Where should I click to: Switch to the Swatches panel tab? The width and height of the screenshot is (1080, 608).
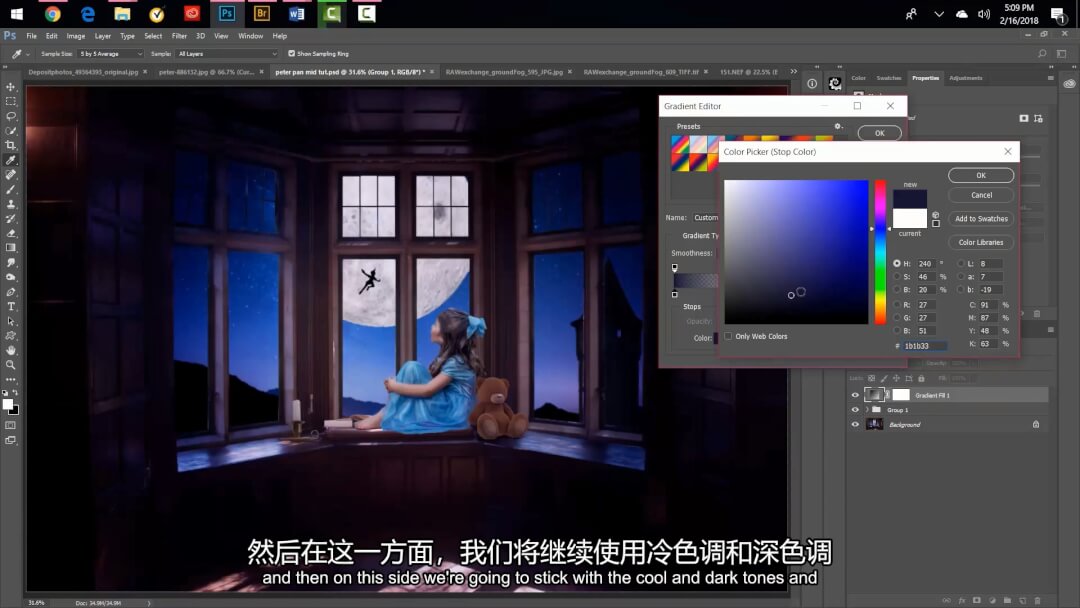889,78
